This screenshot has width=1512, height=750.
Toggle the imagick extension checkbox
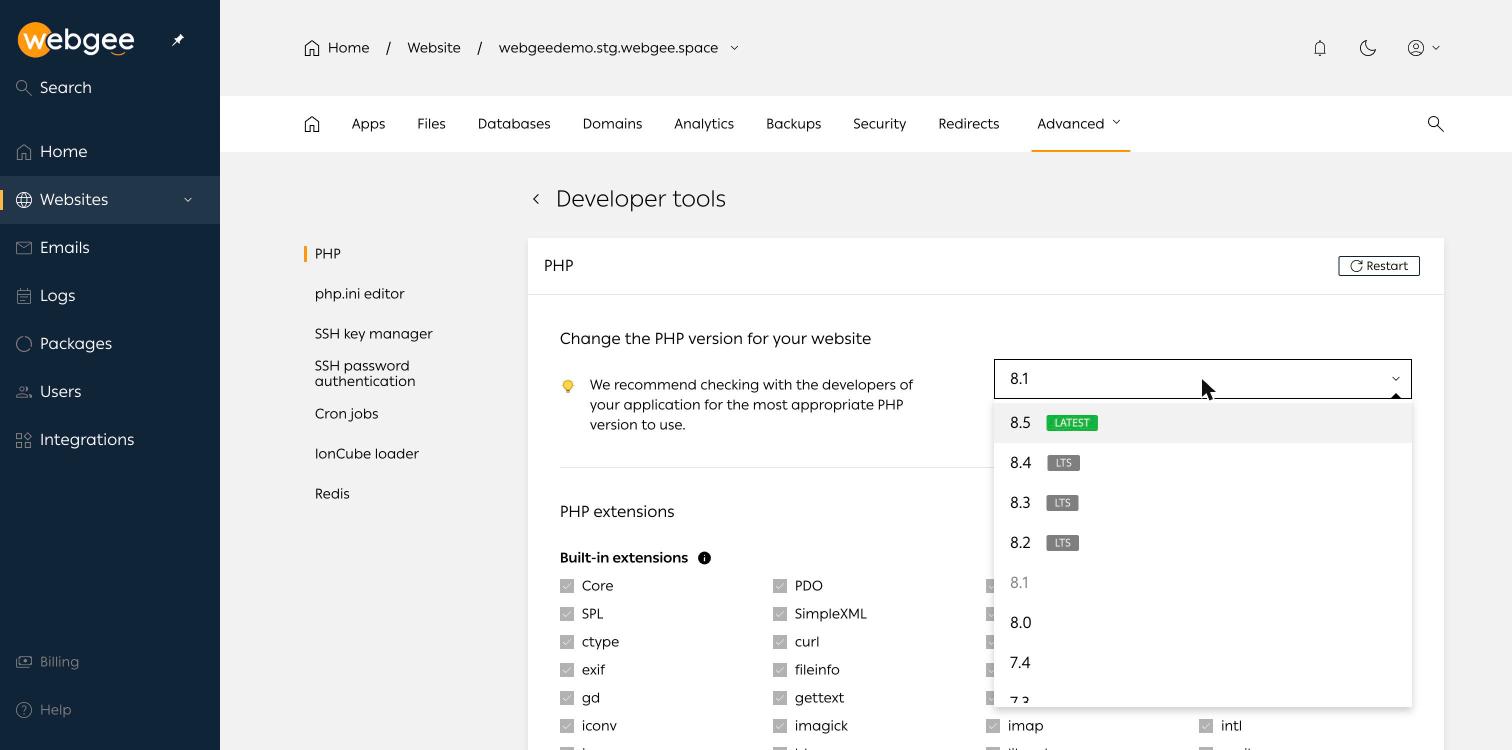coord(780,726)
